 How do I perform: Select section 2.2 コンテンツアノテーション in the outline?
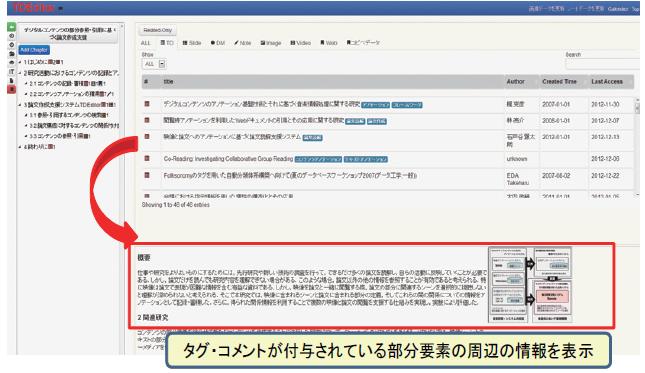tap(72, 94)
